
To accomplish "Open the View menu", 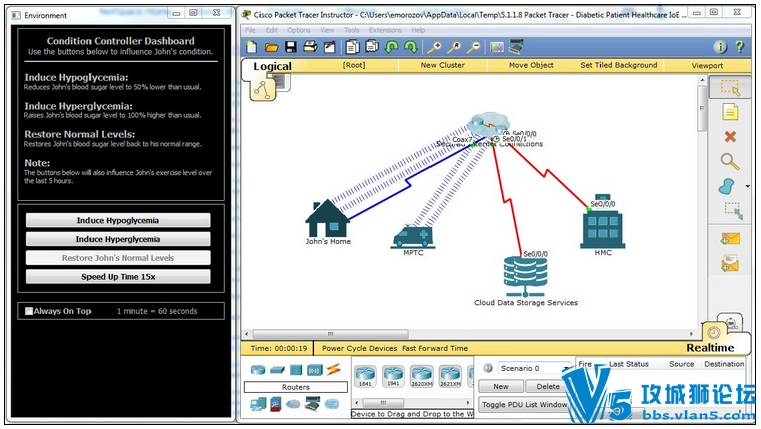I will (327, 30).
